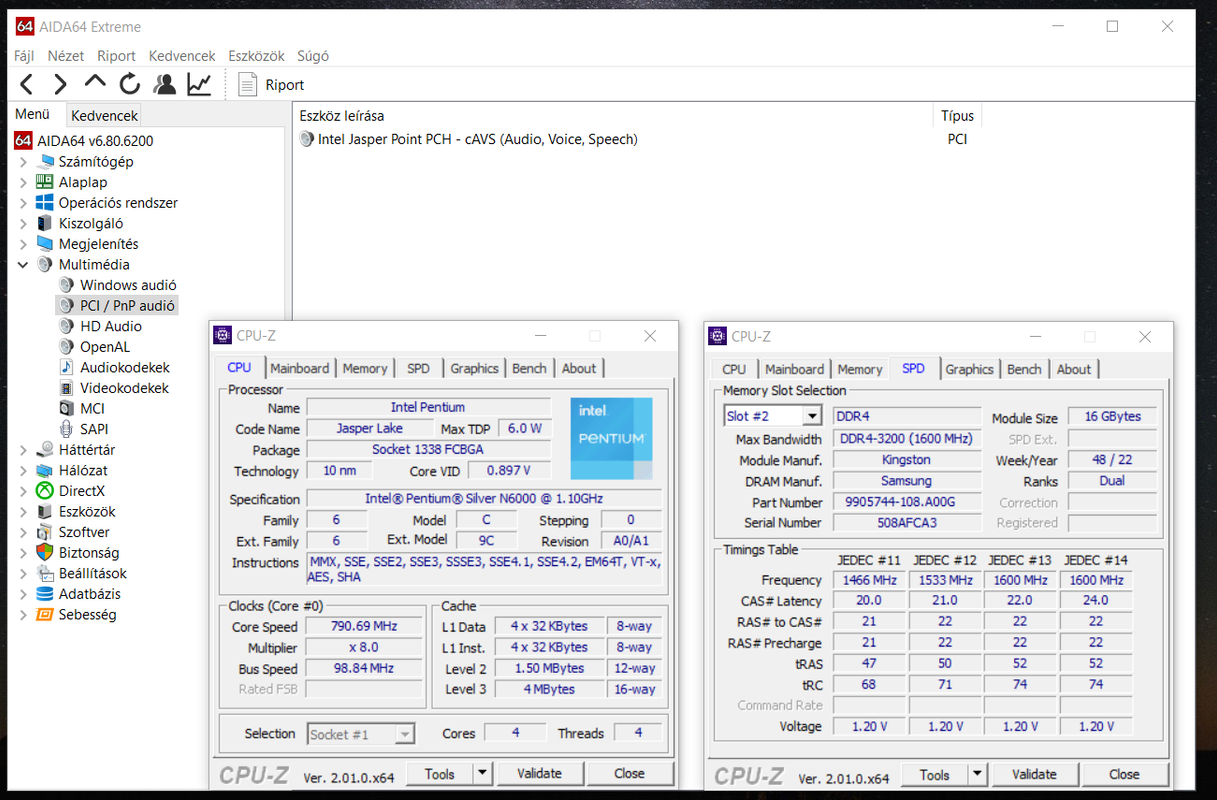Expand the Alaplap tree node
Image resolution: width=1217 pixels, height=800 pixels.
[23, 182]
